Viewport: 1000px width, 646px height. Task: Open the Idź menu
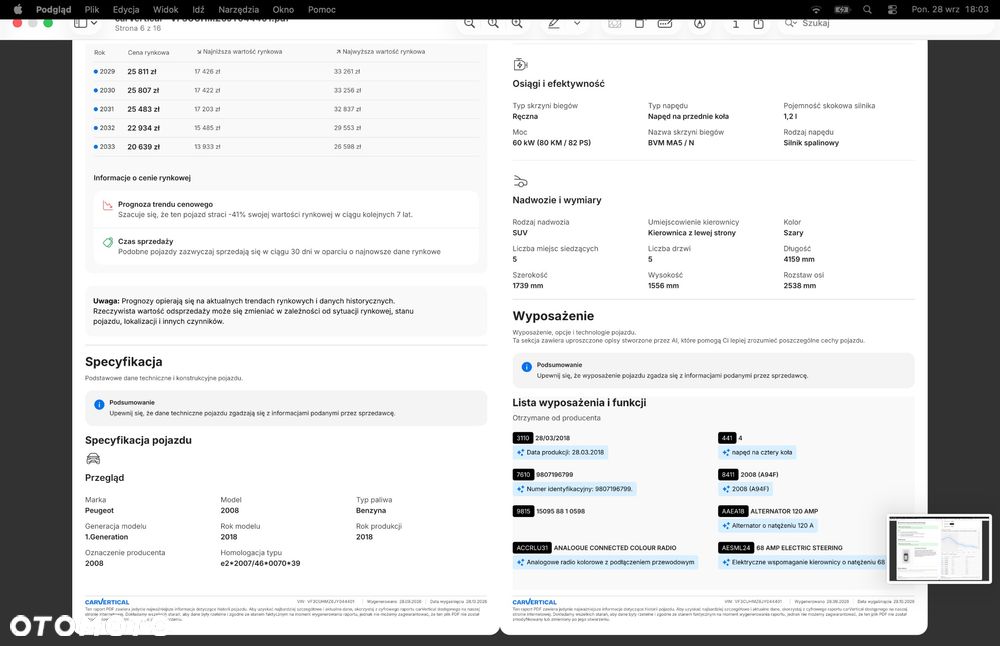coord(198,10)
